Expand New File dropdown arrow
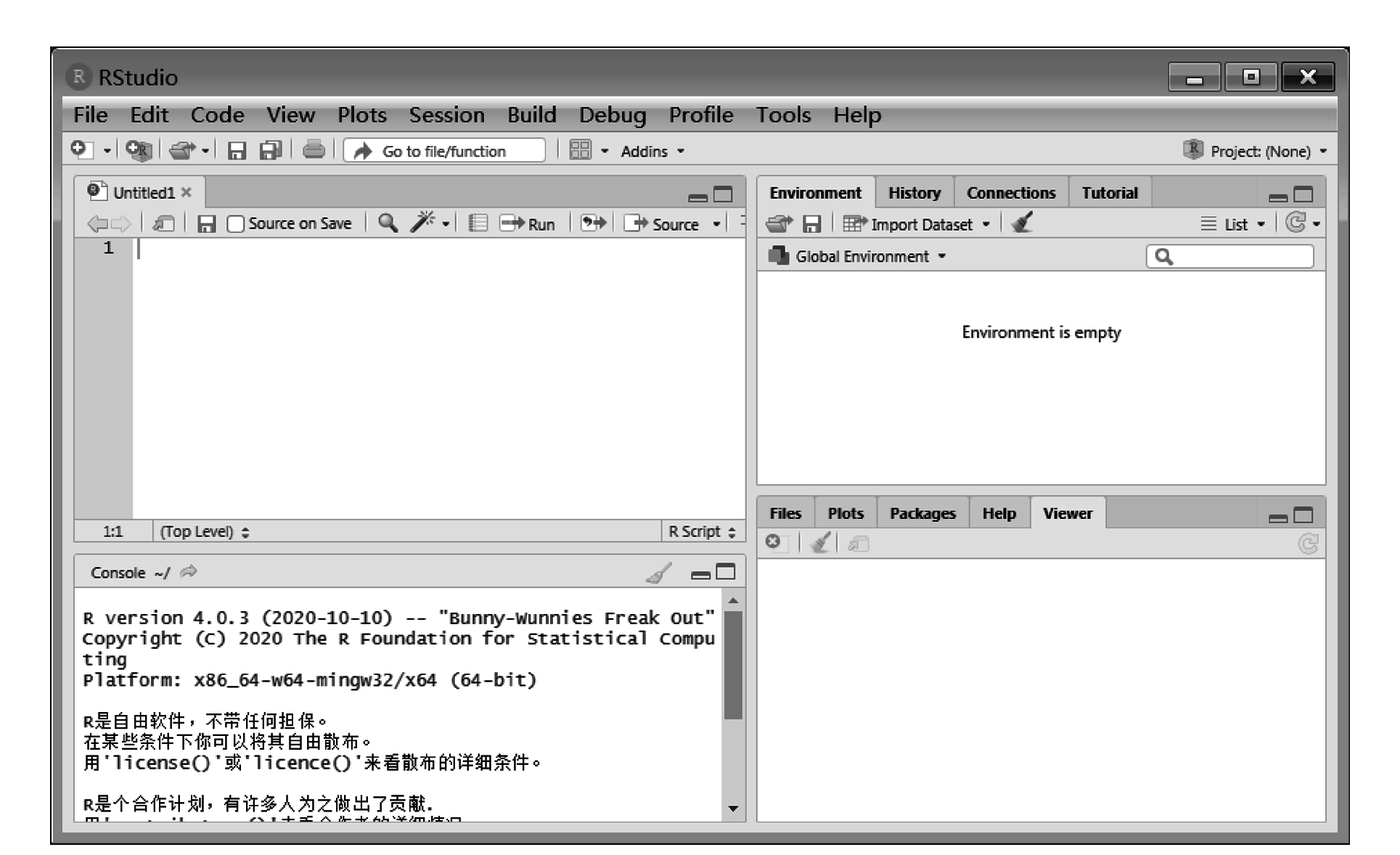Screen dimensions: 1400x855 [107, 151]
